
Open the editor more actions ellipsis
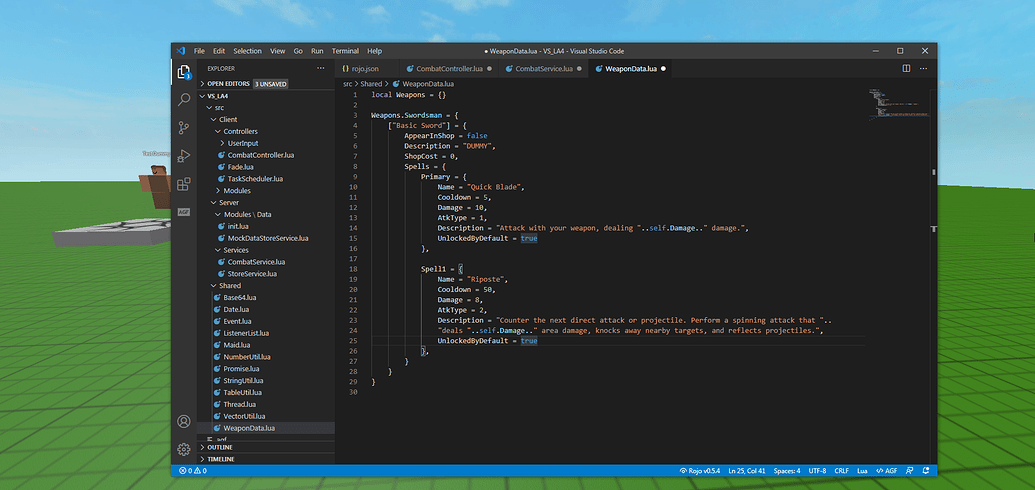pos(923,68)
